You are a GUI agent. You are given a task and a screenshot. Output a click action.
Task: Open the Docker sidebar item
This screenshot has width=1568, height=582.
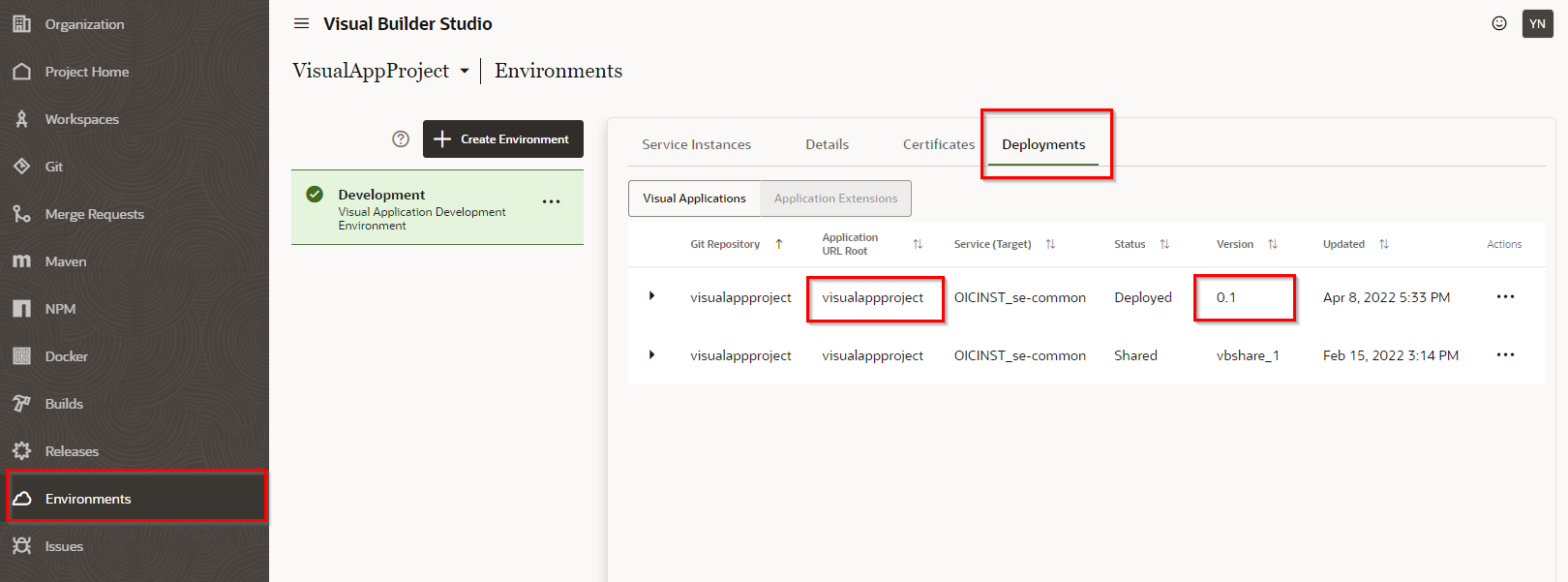(66, 356)
